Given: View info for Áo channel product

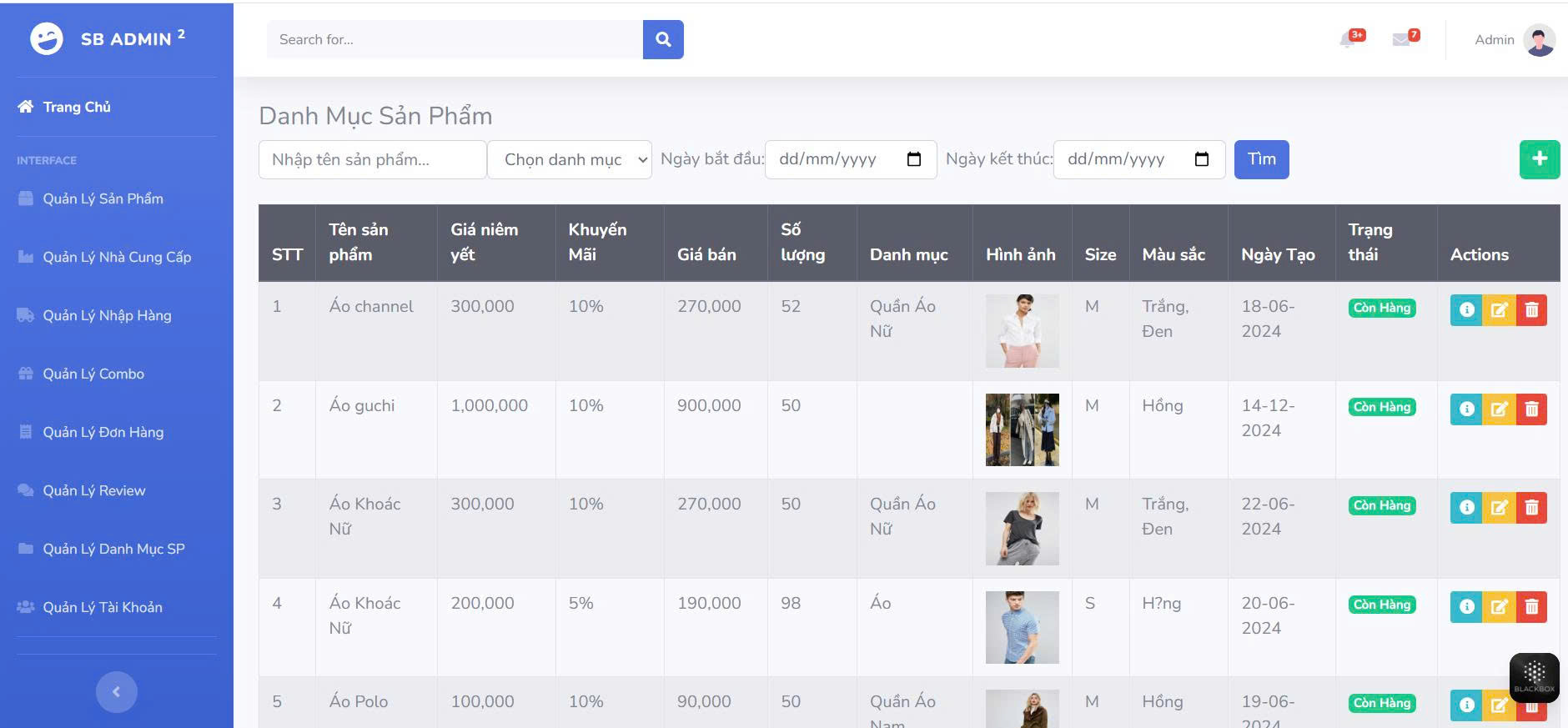Looking at the screenshot, I should click(1466, 310).
